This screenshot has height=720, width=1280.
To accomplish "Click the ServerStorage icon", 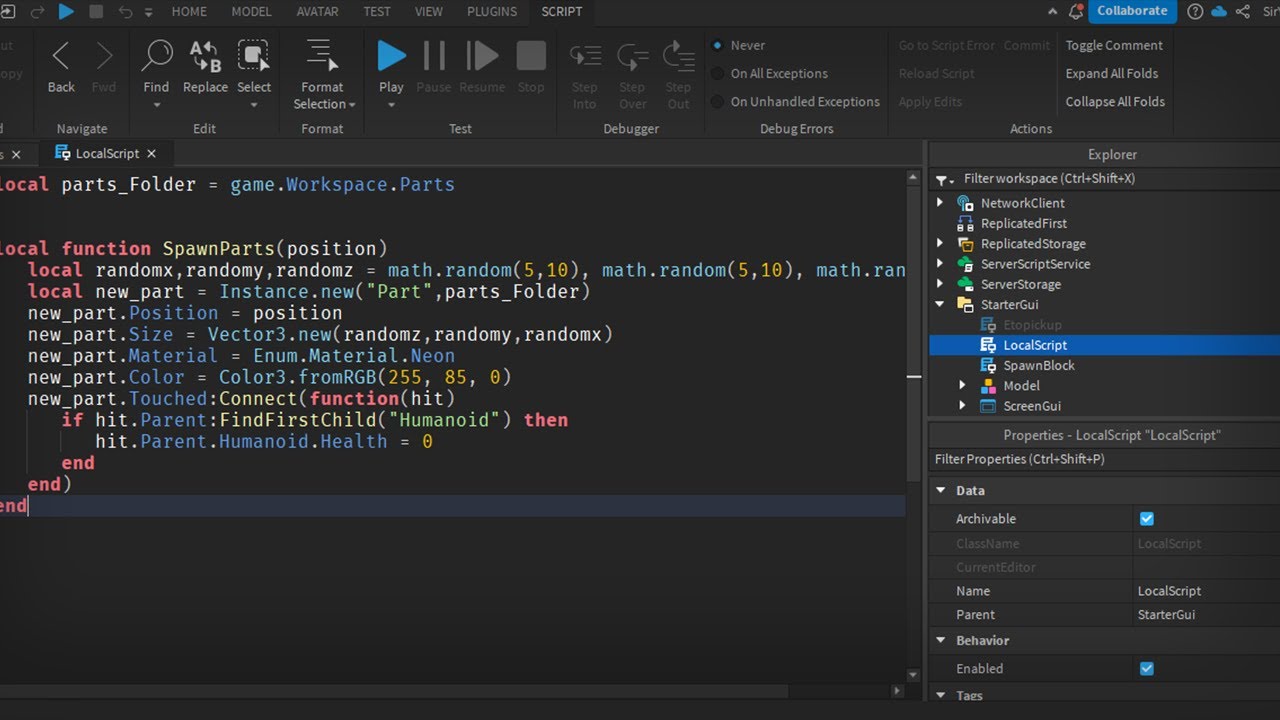I will click(965, 284).
